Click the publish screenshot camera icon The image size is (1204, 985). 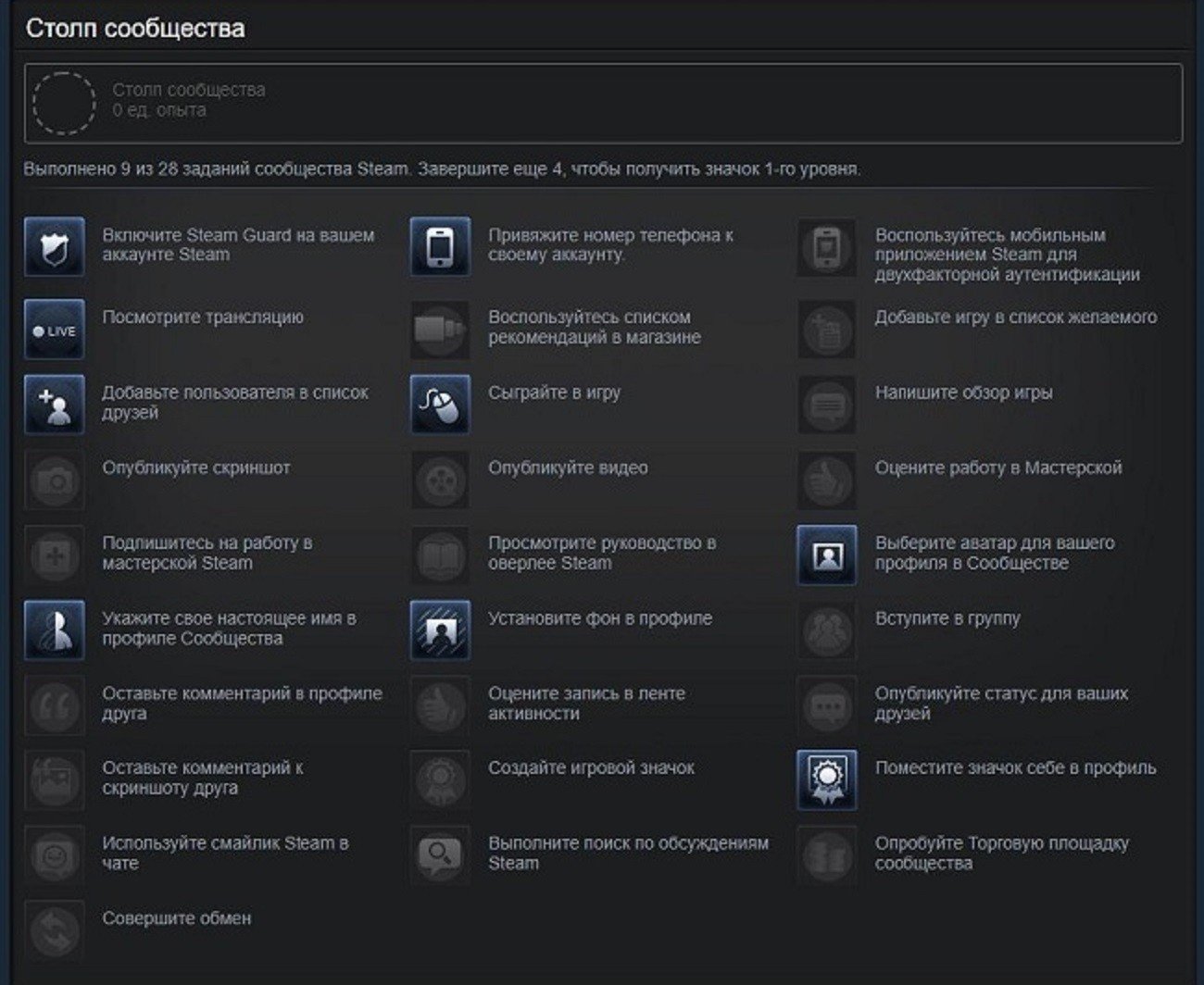tap(55, 480)
